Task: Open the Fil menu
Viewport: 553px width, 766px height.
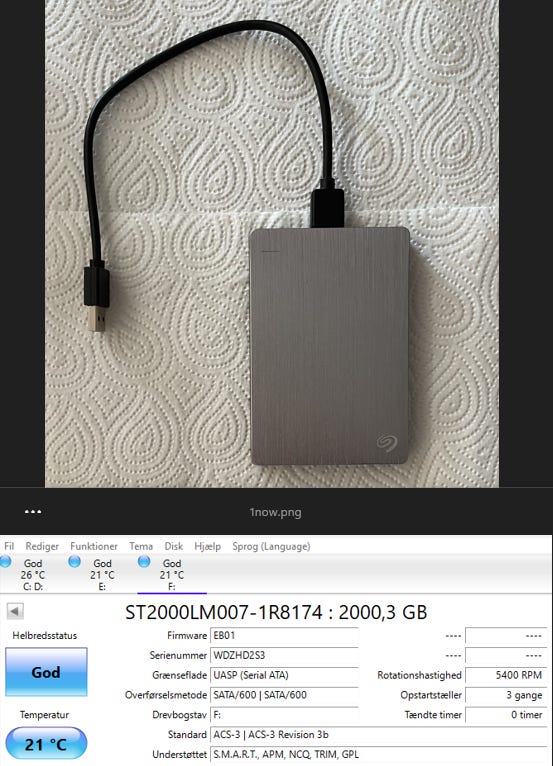Action: pyautogui.click(x=9, y=546)
